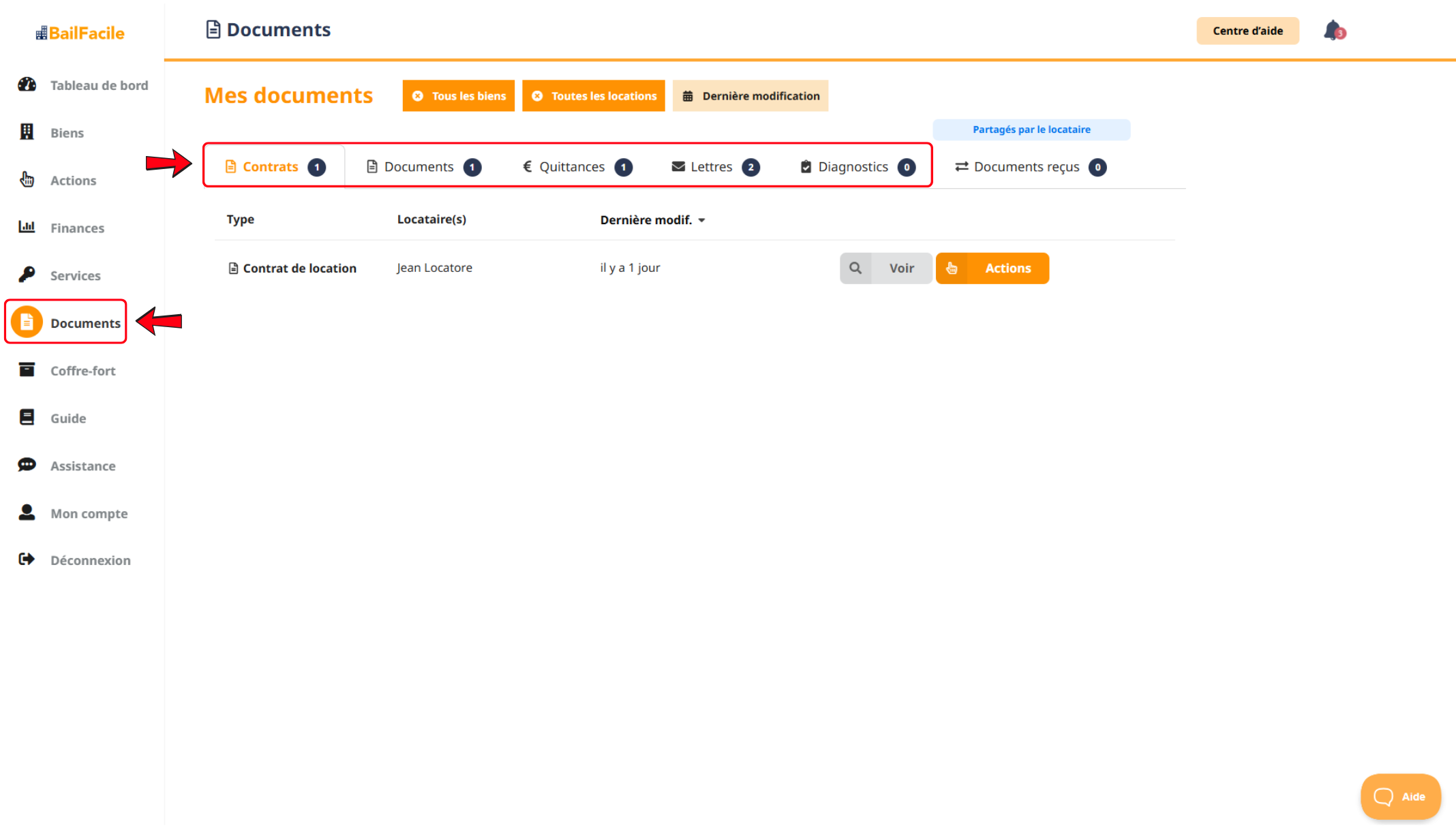Click Partagés par le locataire label
This screenshot has height=828, width=1456.
(1031, 129)
